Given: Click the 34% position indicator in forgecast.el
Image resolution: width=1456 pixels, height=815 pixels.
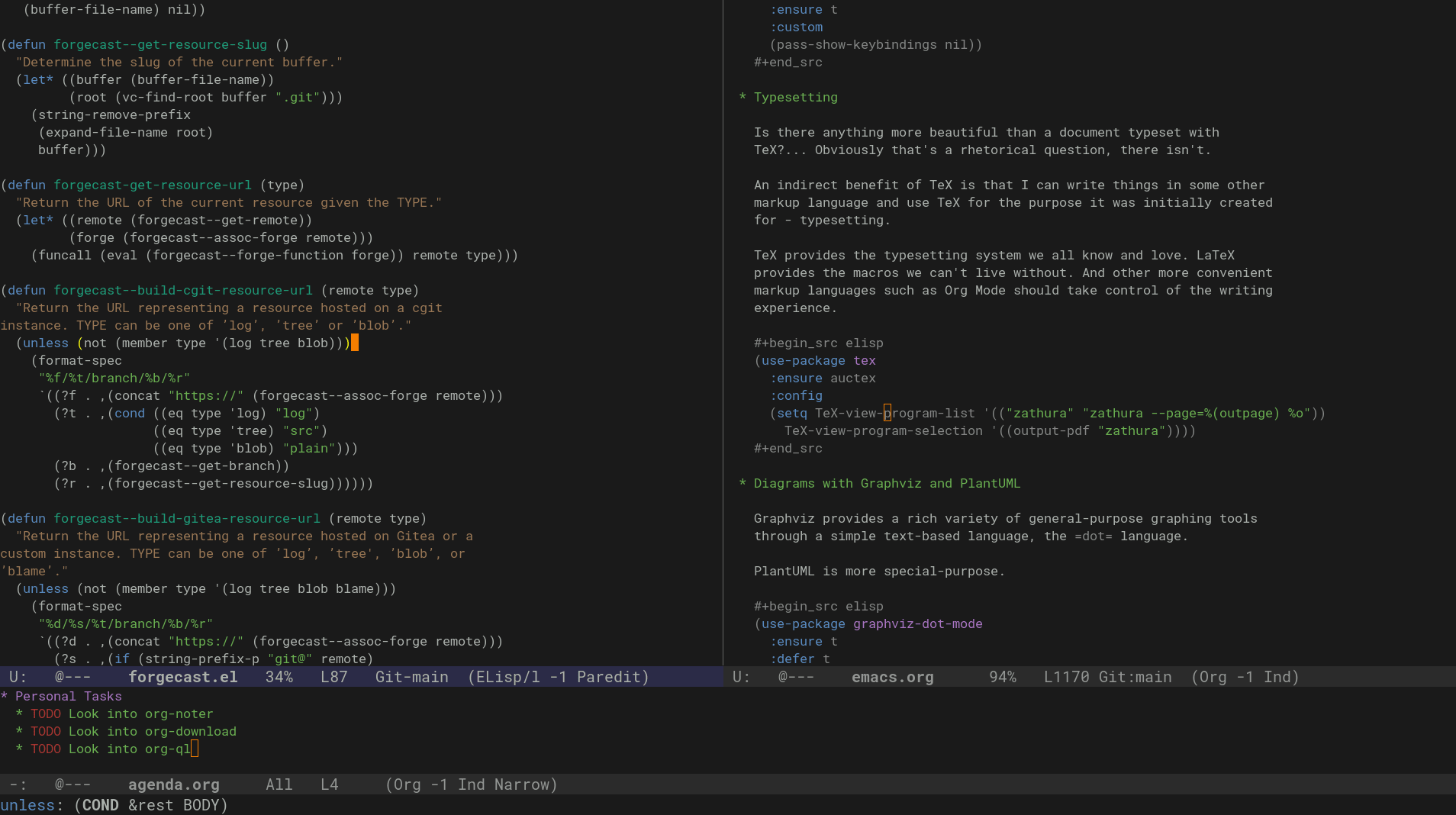Looking at the screenshot, I should coord(279,677).
